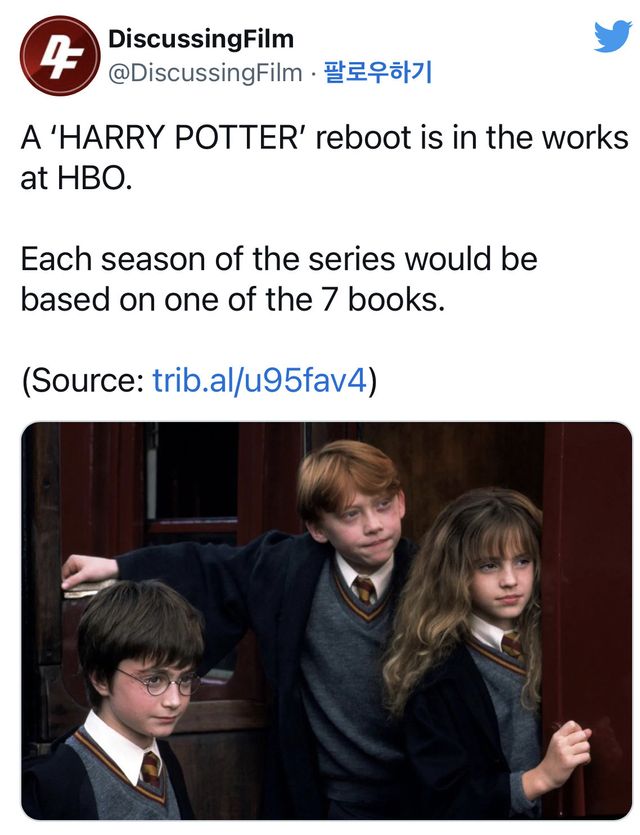This screenshot has width=640, height=835.
Task: Click the hand resting on the seat top
Action: click(x=88, y=571)
